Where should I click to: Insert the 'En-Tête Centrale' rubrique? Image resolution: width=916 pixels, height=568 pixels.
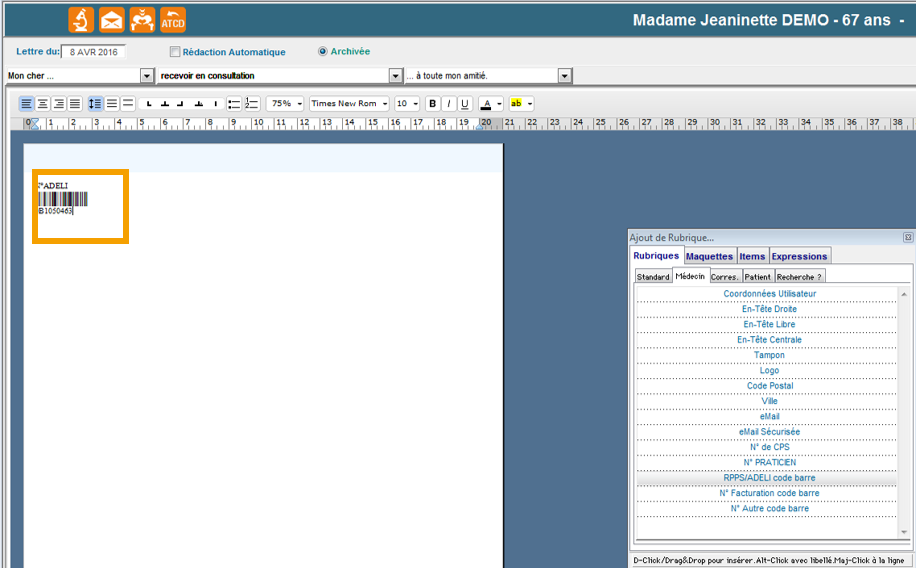(x=769, y=340)
